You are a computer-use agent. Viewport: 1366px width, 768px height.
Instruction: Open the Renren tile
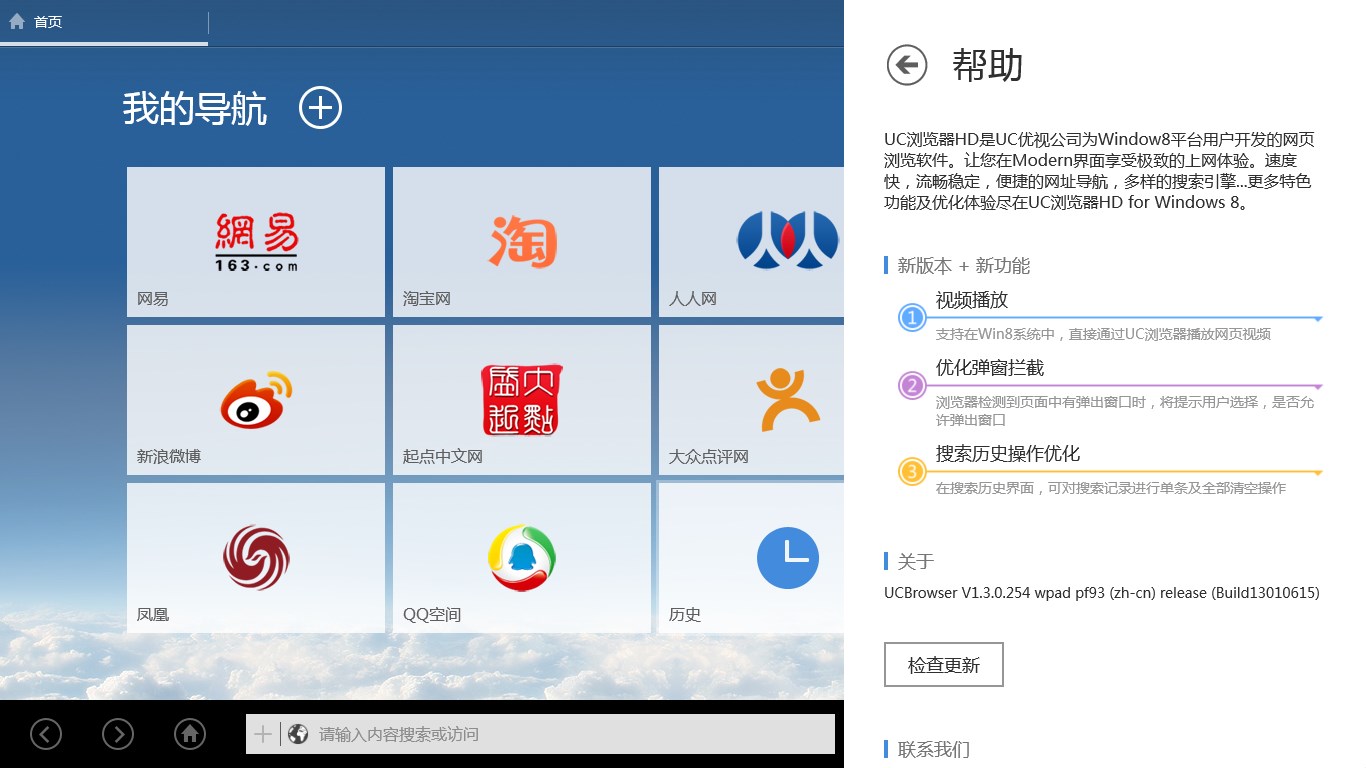[752, 242]
